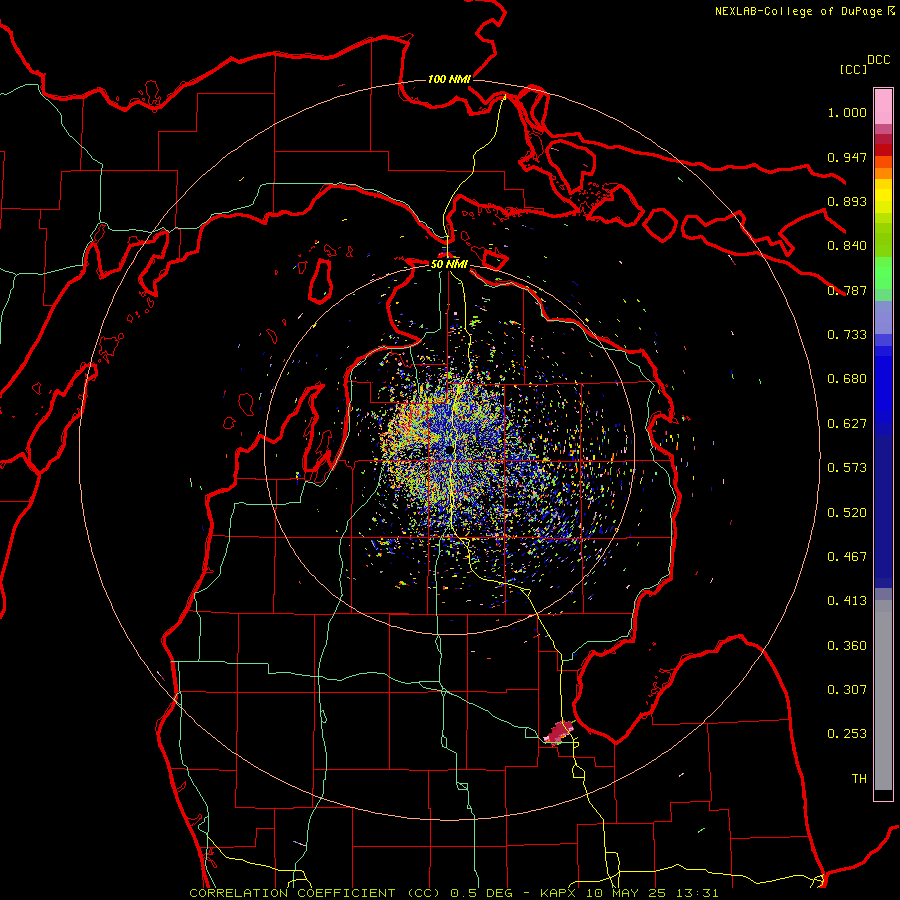900x900 pixels.
Task: Click the 0.467 color scale value
Action: pyautogui.click(x=847, y=557)
